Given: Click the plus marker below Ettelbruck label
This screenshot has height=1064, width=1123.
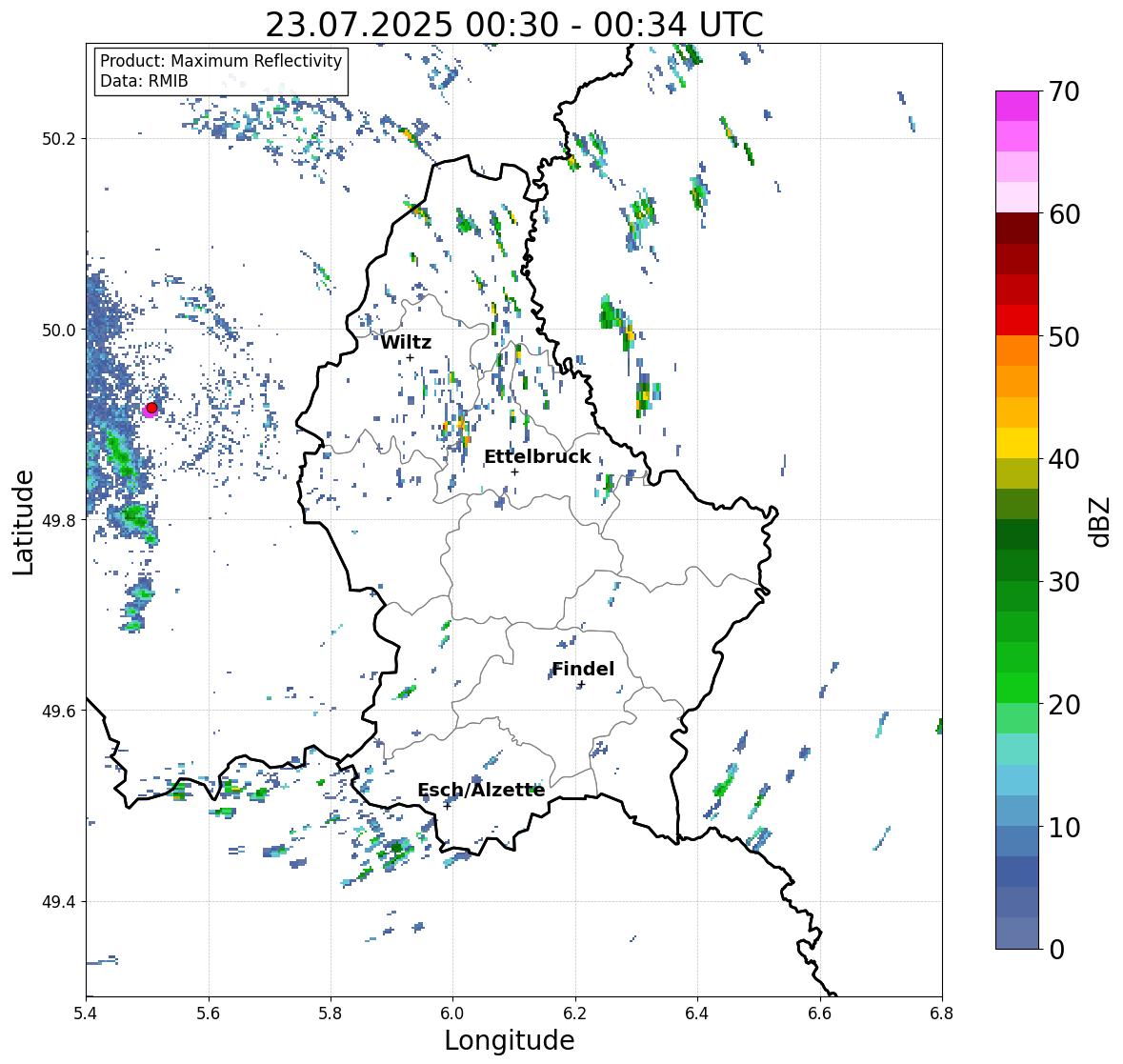Looking at the screenshot, I should coord(514,472).
